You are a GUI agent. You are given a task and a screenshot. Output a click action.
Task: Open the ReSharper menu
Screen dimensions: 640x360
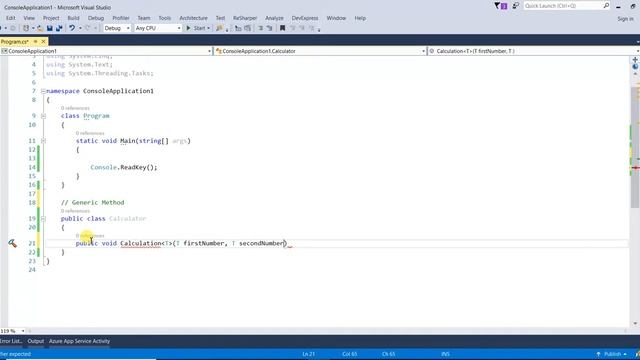click(245, 18)
